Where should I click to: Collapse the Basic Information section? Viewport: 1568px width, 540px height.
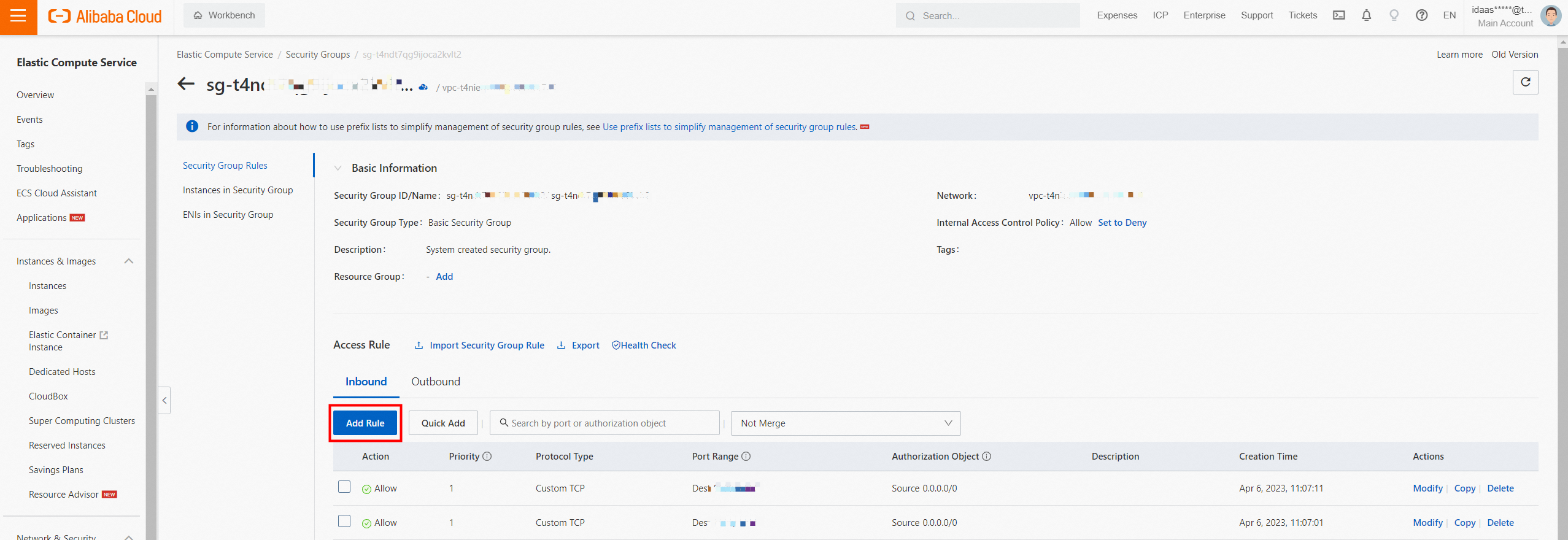coord(338,168)
